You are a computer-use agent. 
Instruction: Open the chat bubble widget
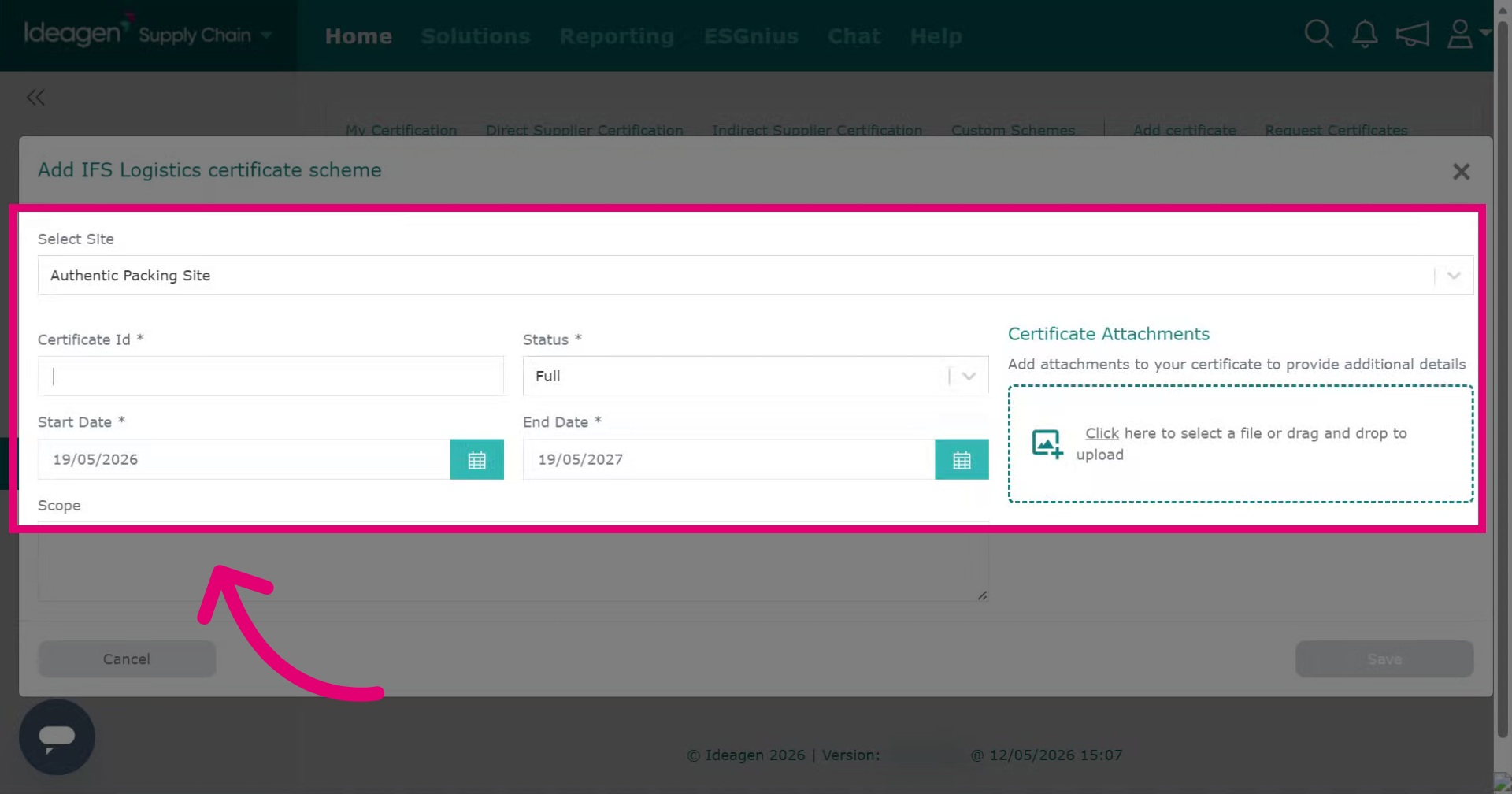(57, 736)
